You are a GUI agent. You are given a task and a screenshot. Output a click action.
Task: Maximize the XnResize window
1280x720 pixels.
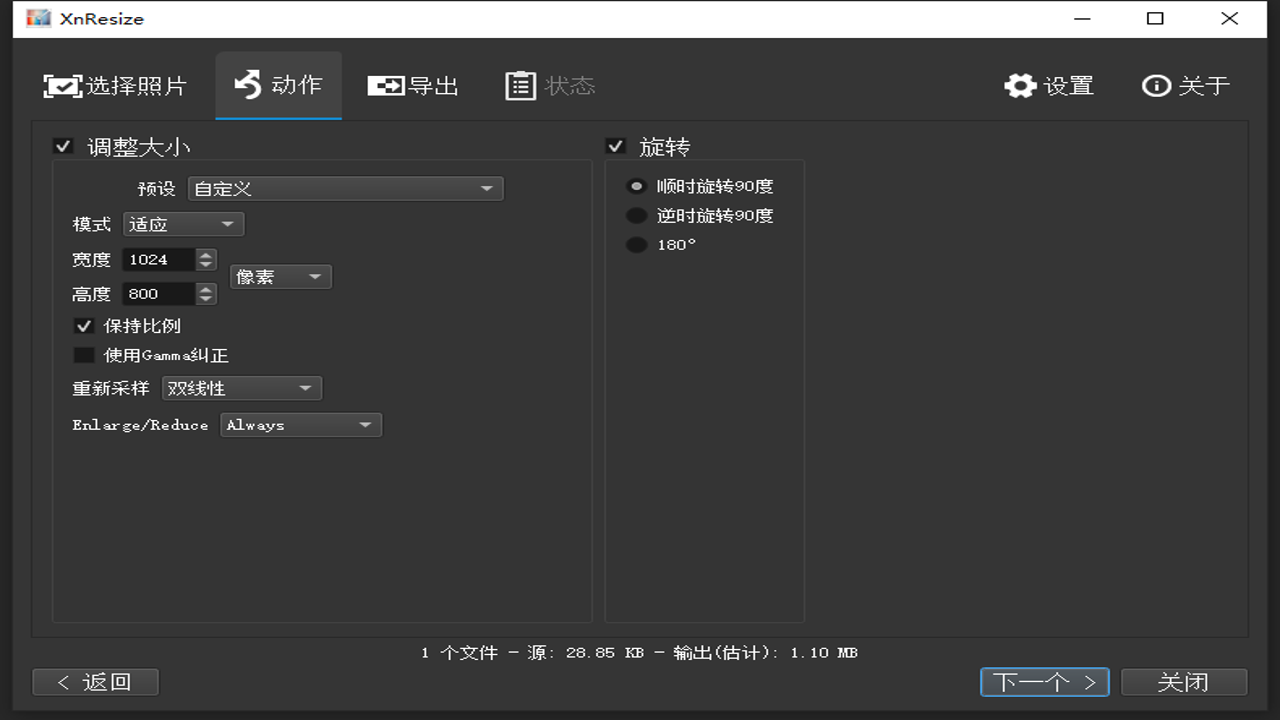(1155, 19)
